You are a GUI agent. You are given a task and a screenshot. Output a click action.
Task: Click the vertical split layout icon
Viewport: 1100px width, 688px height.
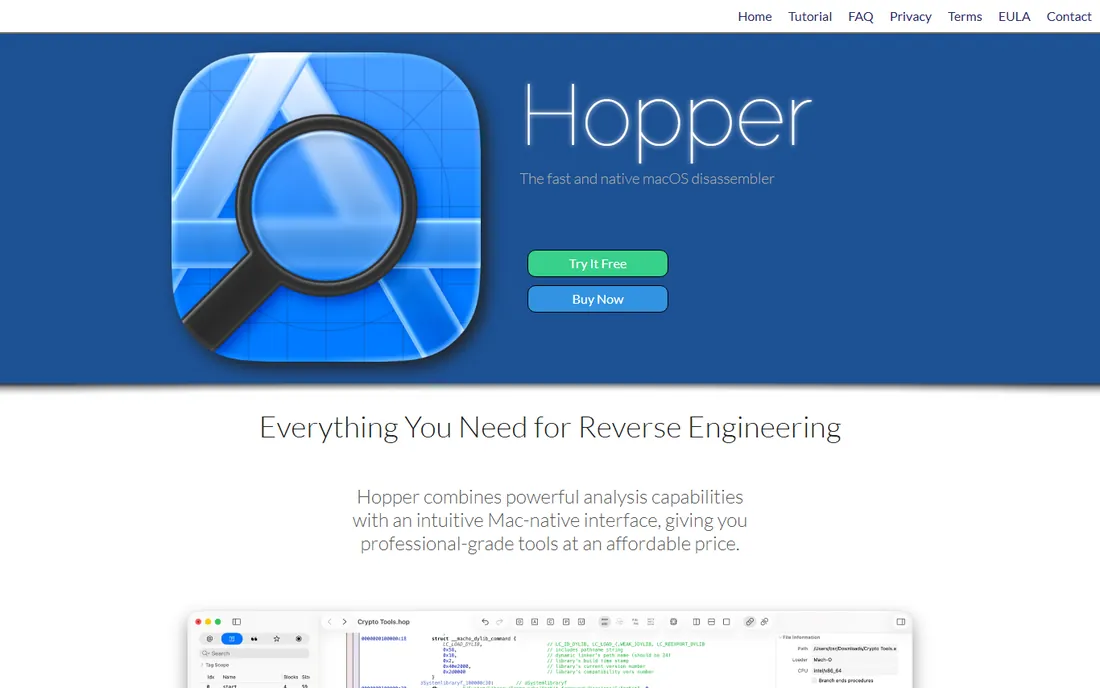(x=696, y=621)
